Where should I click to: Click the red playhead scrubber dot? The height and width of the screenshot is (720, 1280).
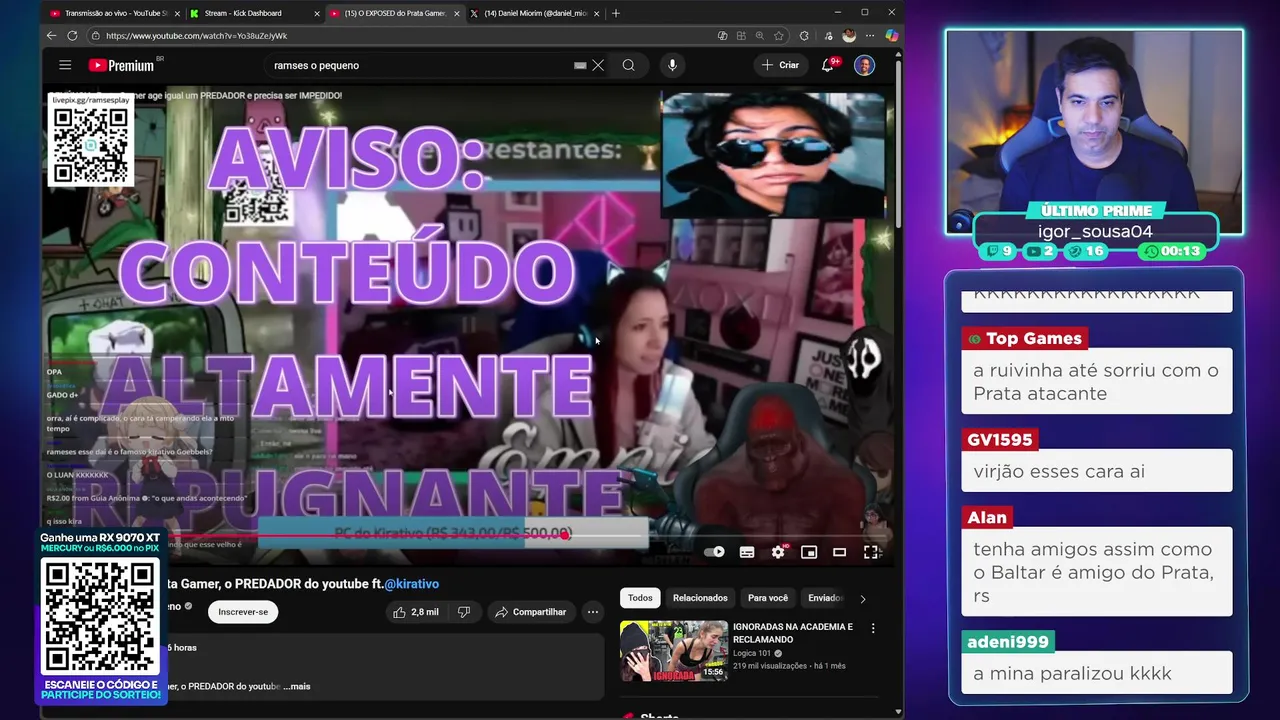pos(565,535)
